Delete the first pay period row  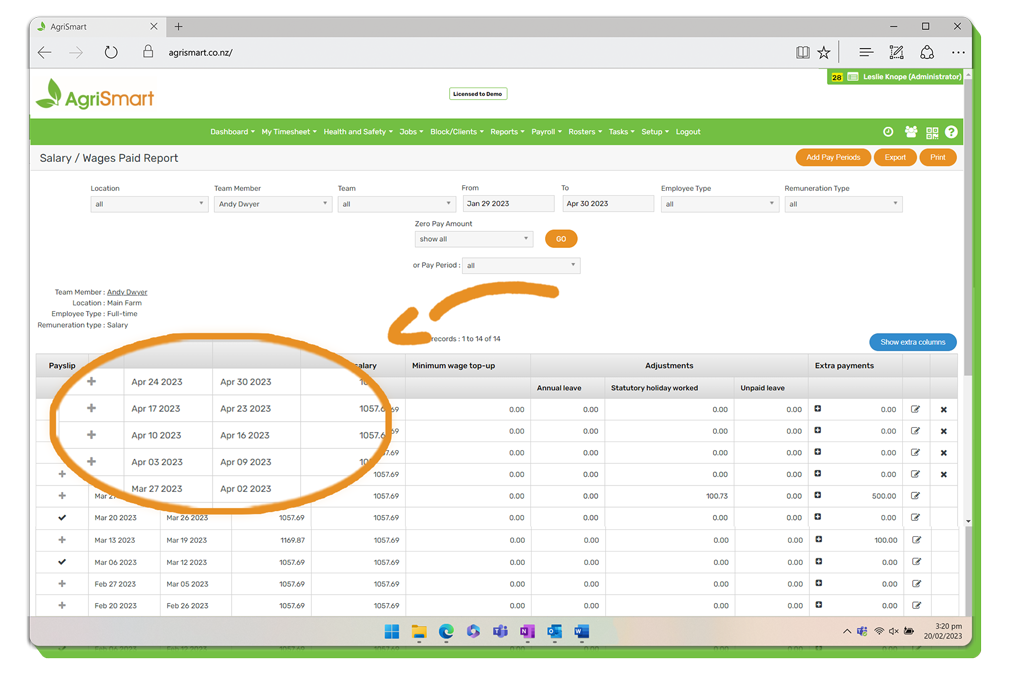point(943,410)
